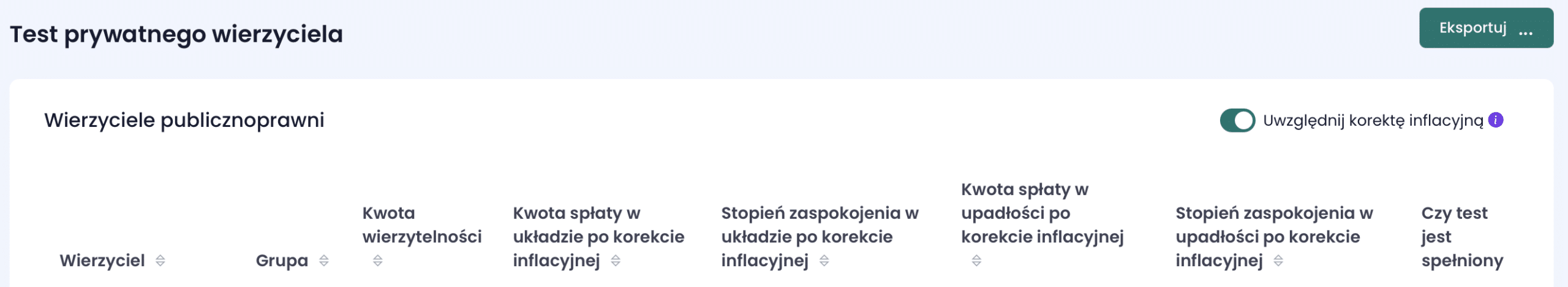Click 'Czy test jest spełniony' column header

[1461, 237]
